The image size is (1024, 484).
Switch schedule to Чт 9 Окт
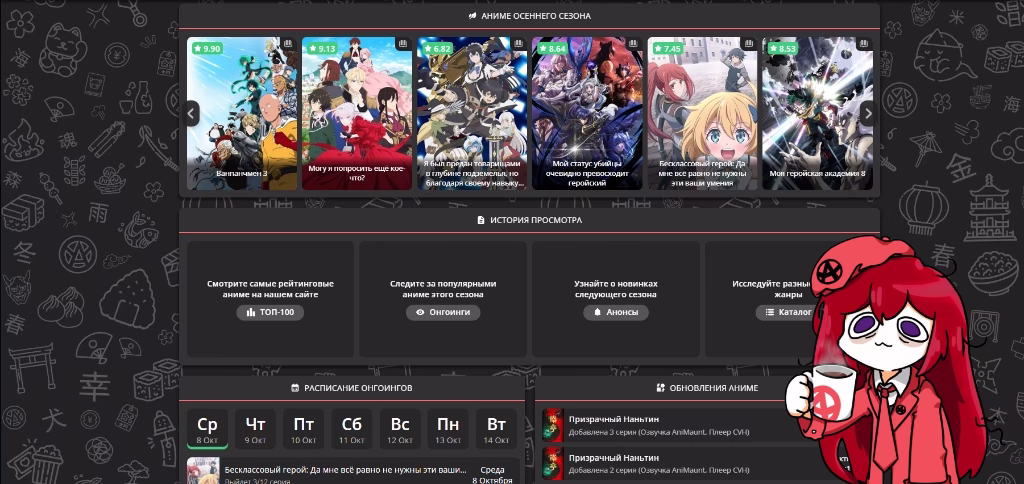pos(255,429)
